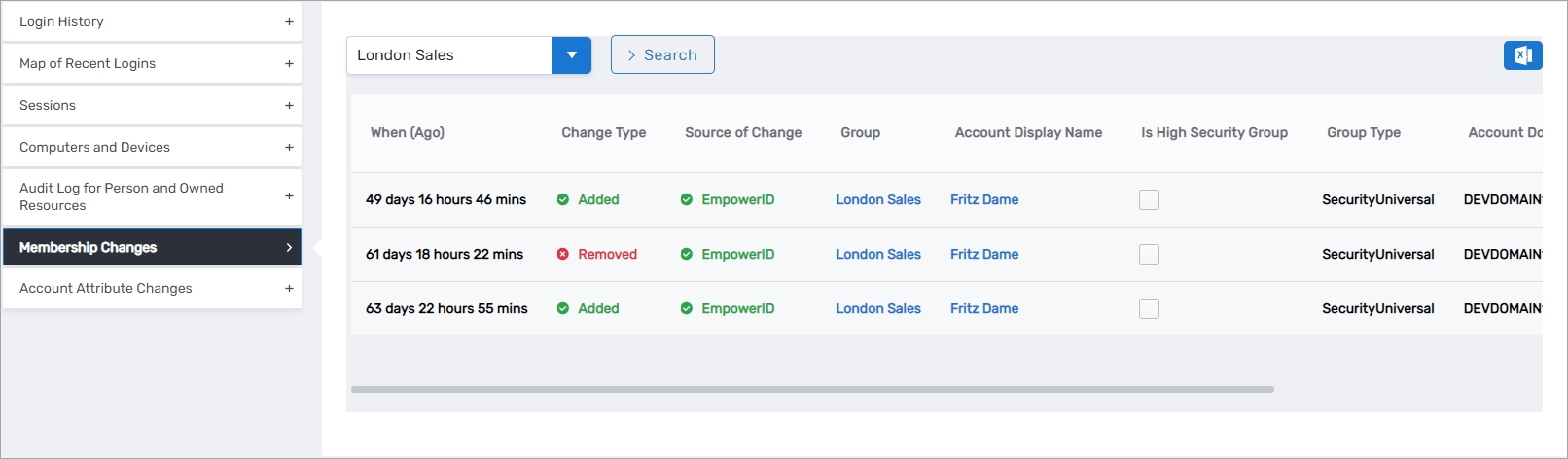Open Fritz Dame link in first row
1568x459 pixels.
pos(984,199)
